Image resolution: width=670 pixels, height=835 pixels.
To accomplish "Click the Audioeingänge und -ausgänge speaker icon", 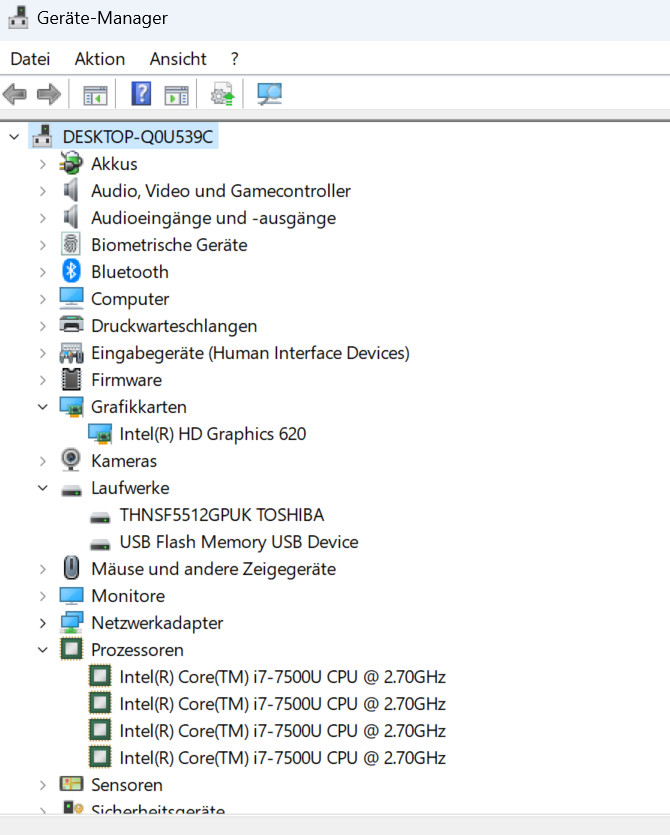I will 71,217.
